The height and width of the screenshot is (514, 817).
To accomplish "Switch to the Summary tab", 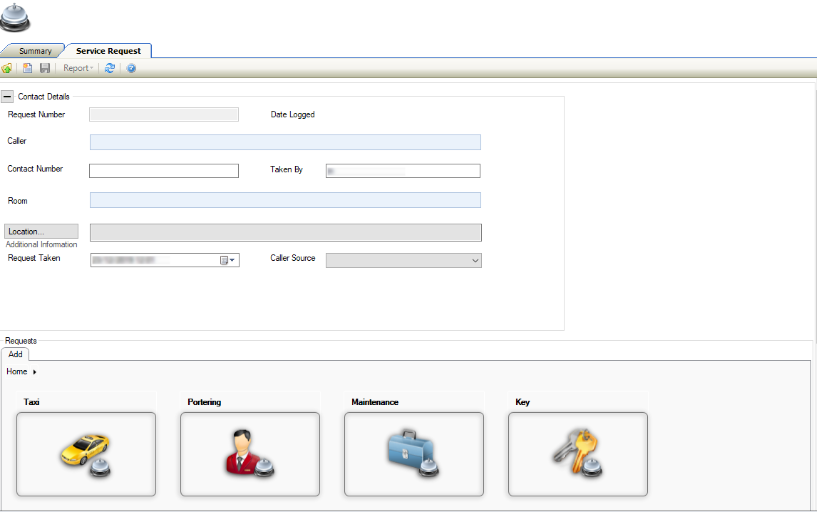I will (35, 51).
